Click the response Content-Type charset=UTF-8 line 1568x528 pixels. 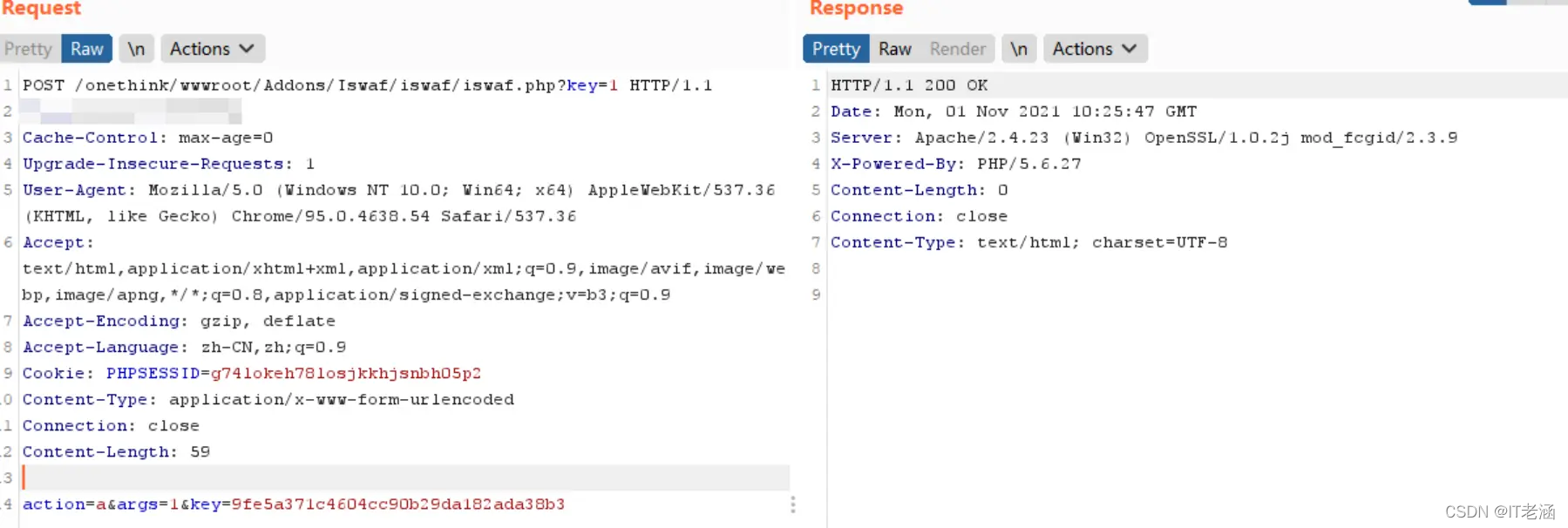pos(1028,242)
